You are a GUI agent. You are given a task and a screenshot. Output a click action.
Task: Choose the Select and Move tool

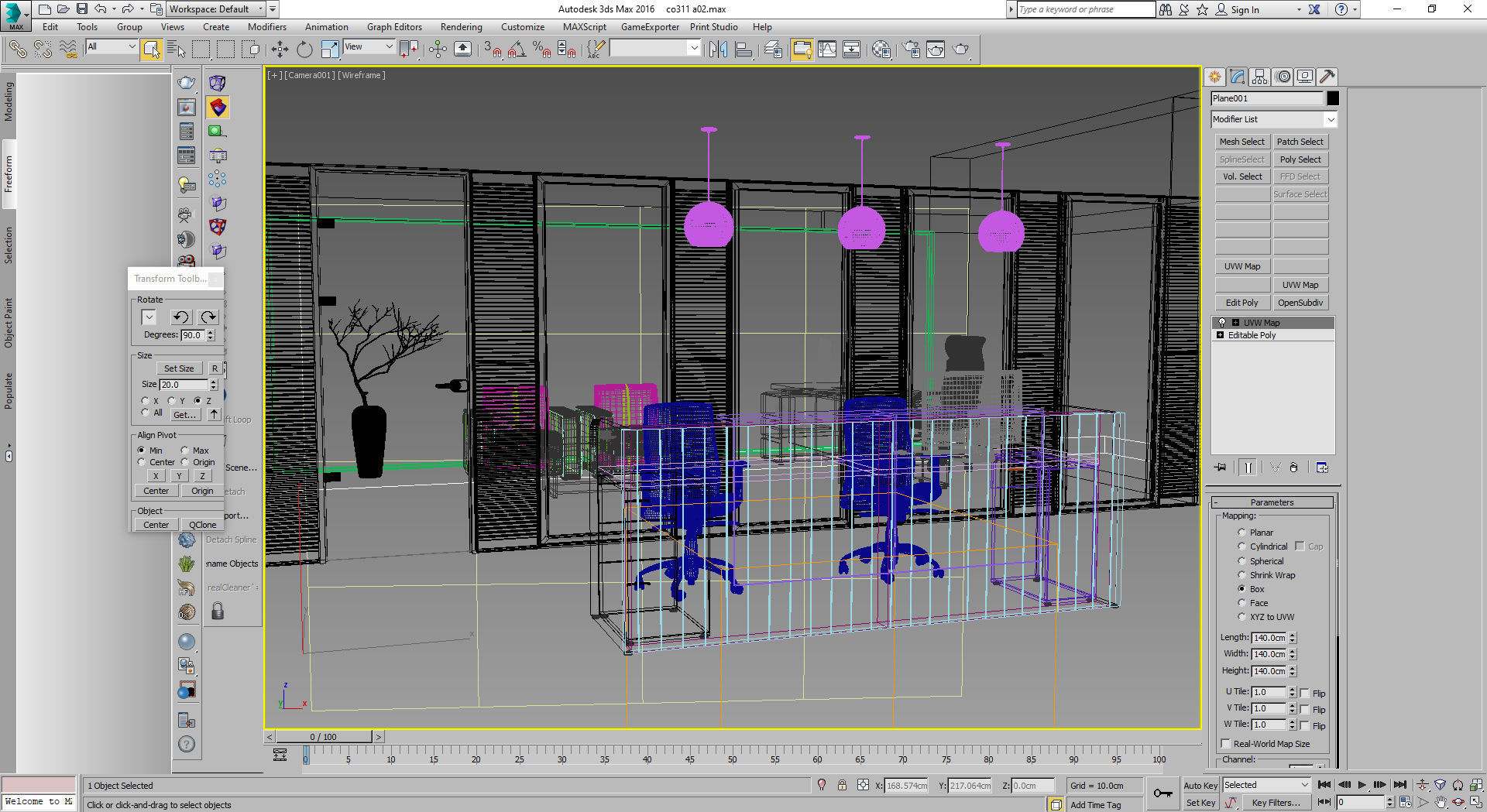coord(280,50)
